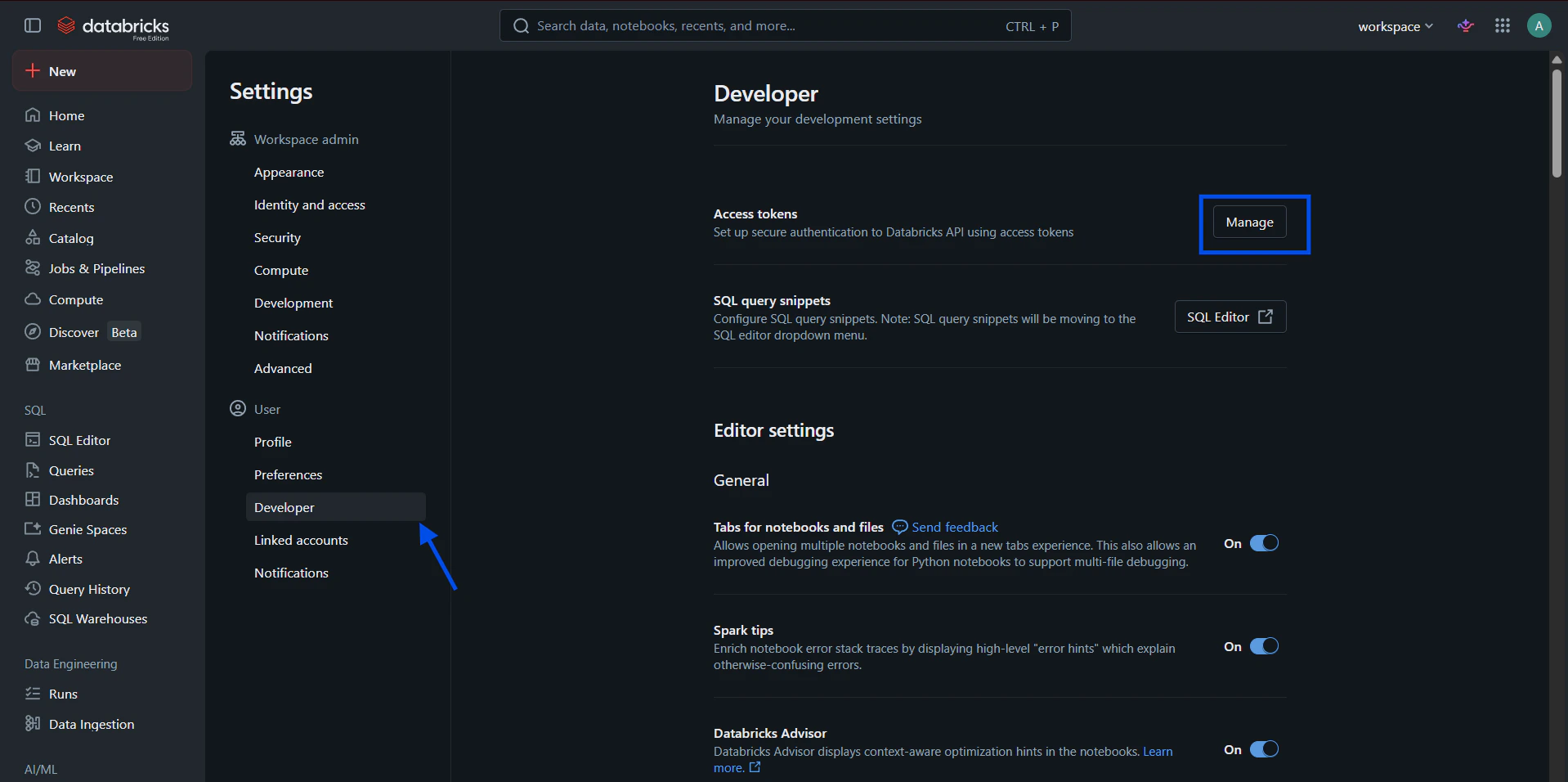Open the apps grid launcher icon

click(1503, 26)
